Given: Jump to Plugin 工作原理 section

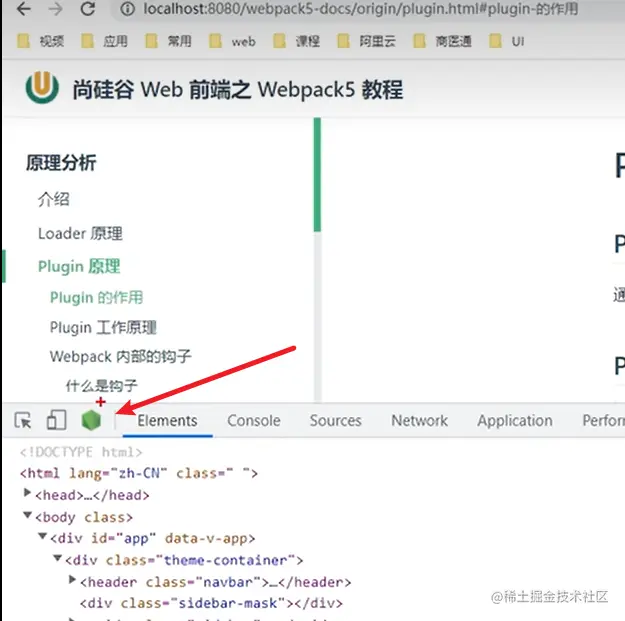Looking at the screenshot, I should (103, 327).
